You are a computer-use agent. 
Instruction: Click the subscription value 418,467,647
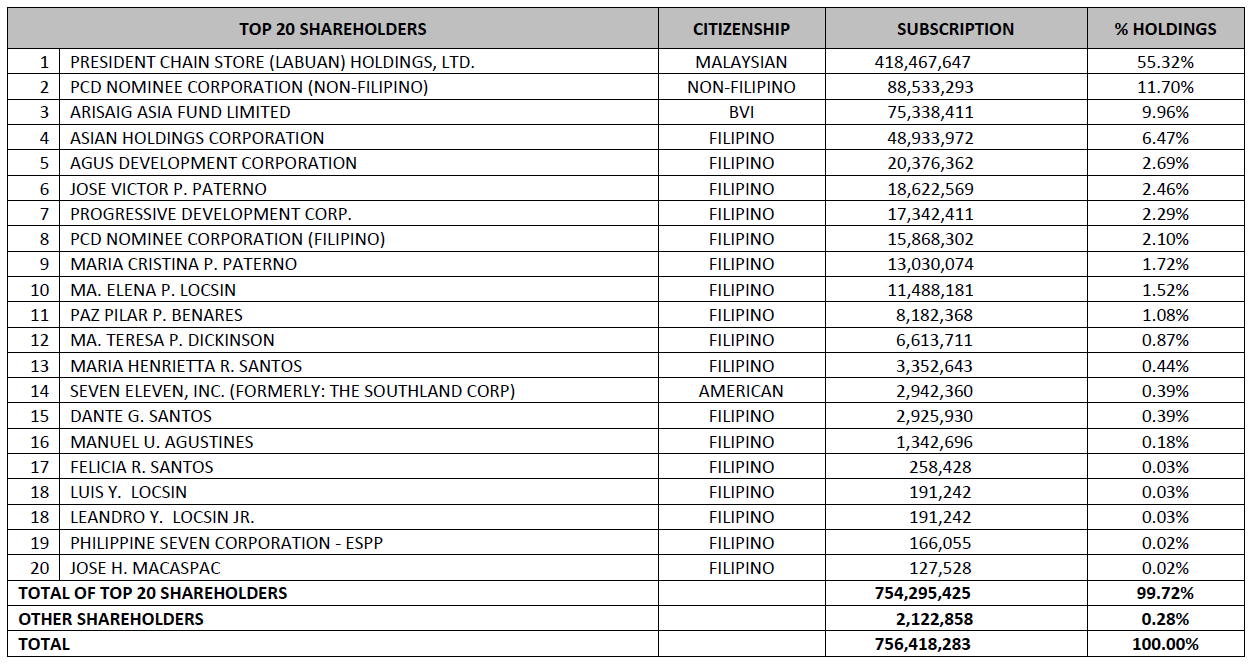point(922,62)
